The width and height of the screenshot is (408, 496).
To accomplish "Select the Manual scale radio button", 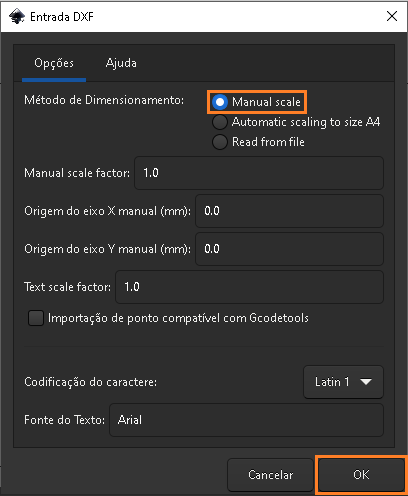I will coord(220,102).
